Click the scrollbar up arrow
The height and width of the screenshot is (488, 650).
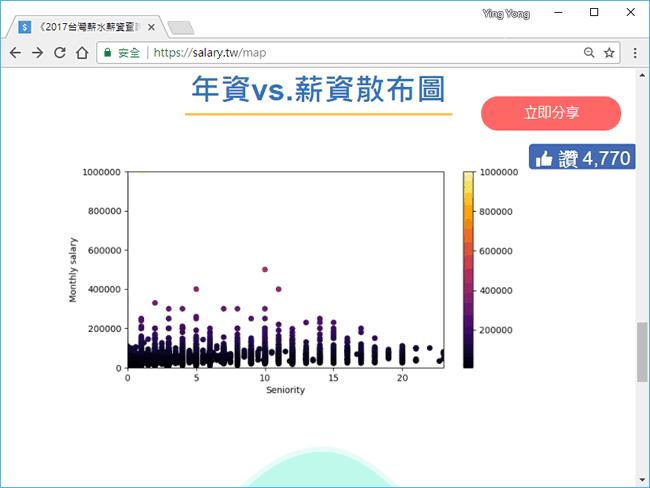642,75
